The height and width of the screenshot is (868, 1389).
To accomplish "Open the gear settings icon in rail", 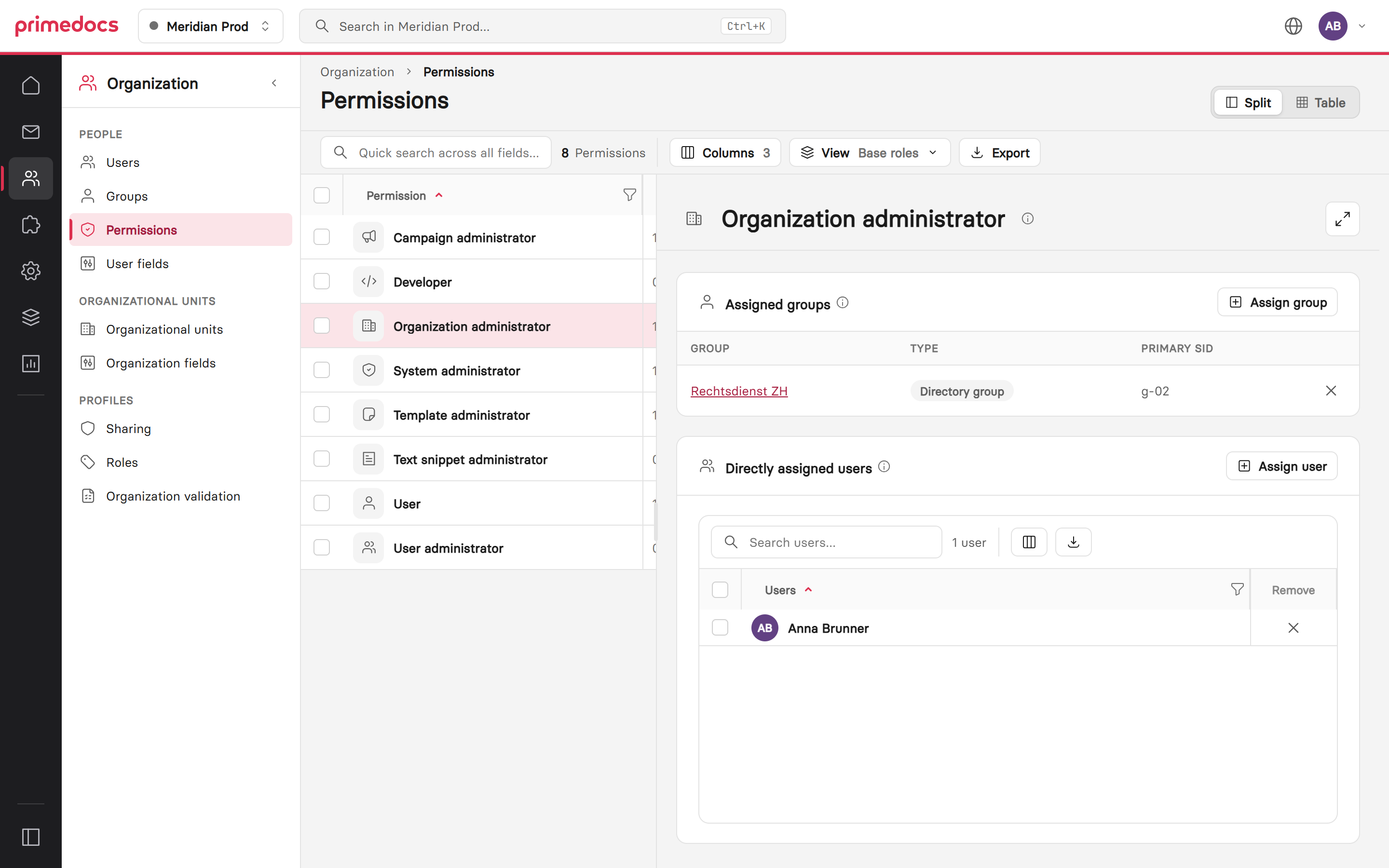I will point(30,271).
